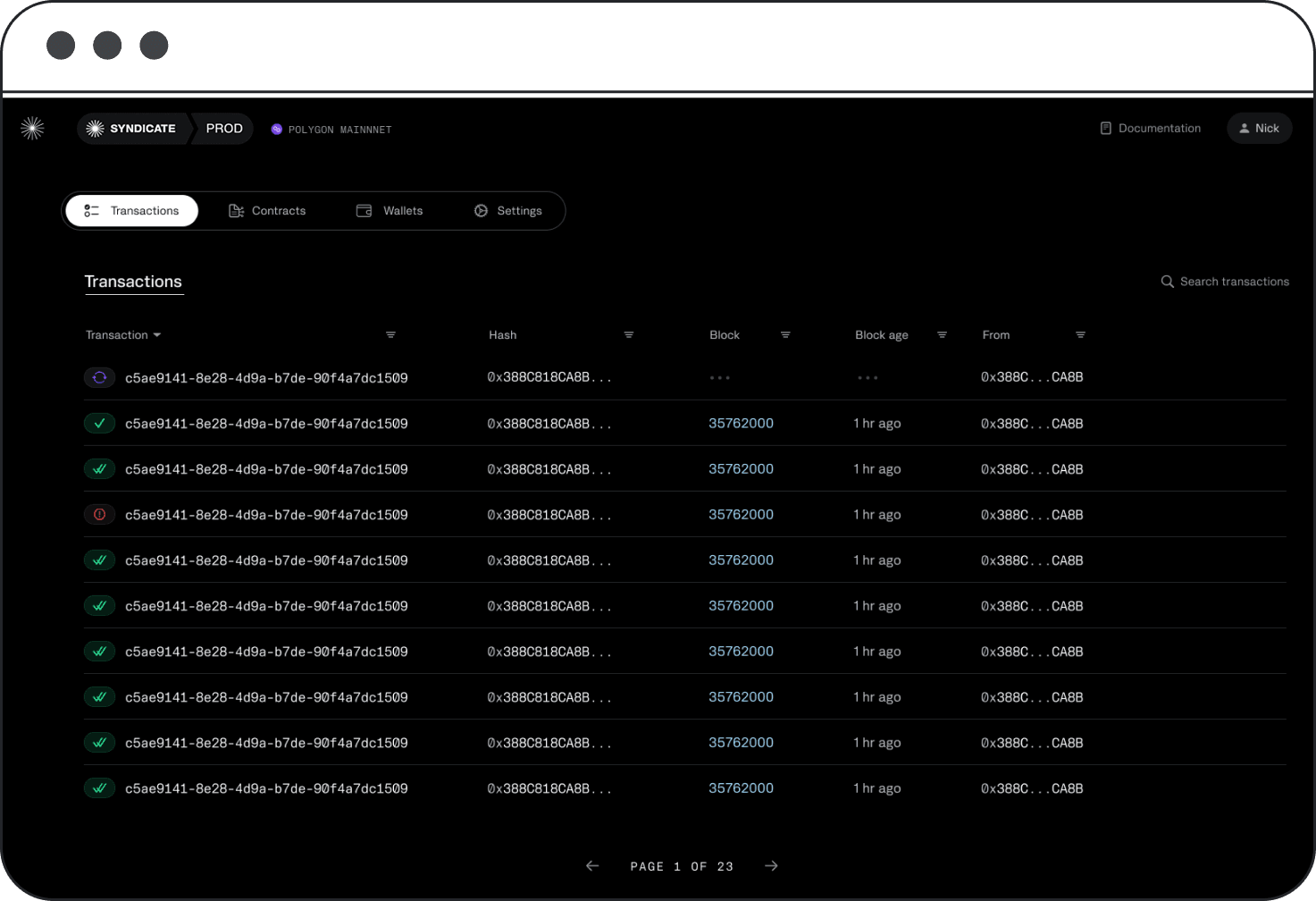Click the red failed transaction icon
Image resolution: width=1316 pixels, height=901 pixels.
pyautogui.click(x=99, y=514)
